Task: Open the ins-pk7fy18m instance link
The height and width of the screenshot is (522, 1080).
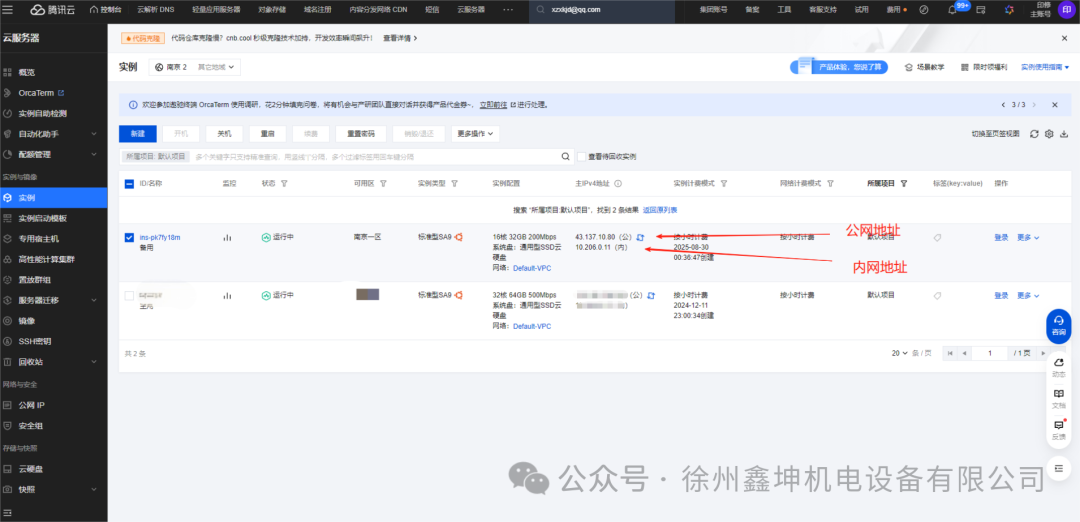Action: coord(160,237)
